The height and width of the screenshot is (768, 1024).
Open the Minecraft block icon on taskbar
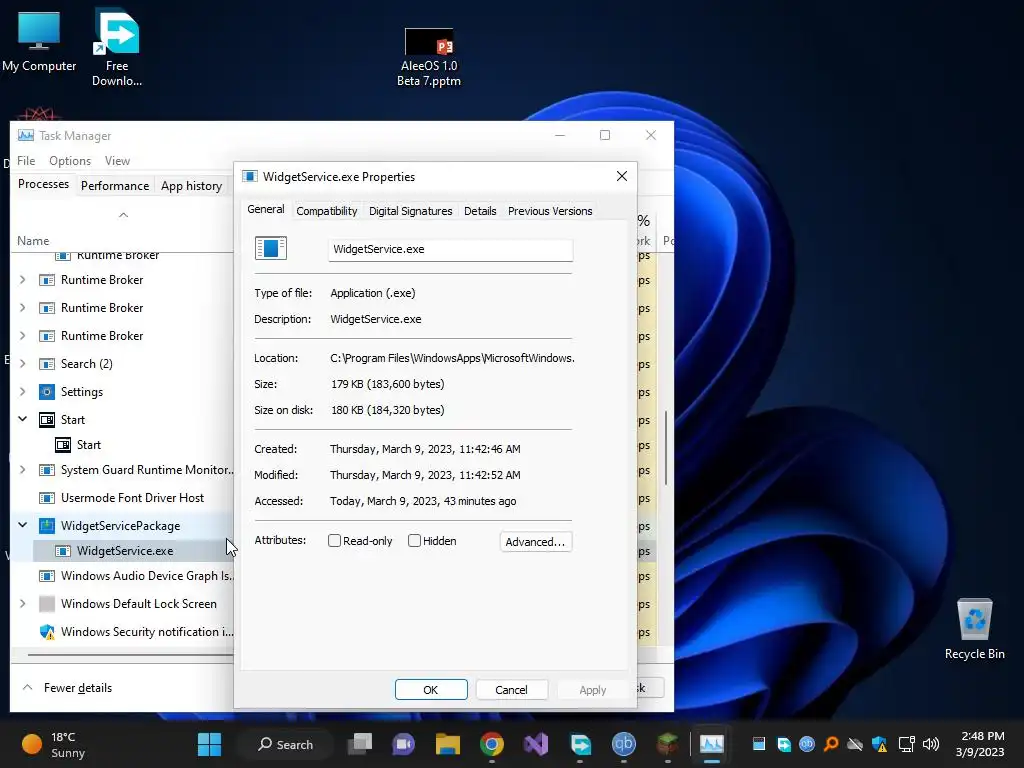pos(667,744)
